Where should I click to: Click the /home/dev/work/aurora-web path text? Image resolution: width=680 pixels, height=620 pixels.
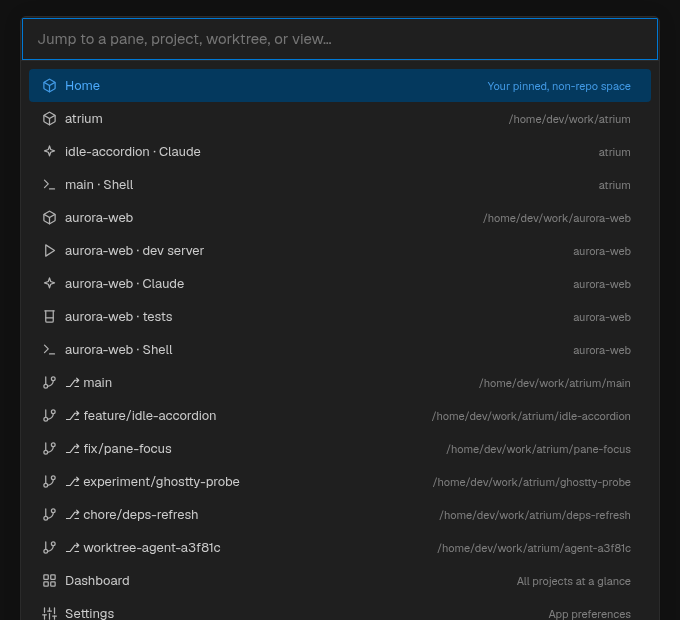click(x=557, y=218)
